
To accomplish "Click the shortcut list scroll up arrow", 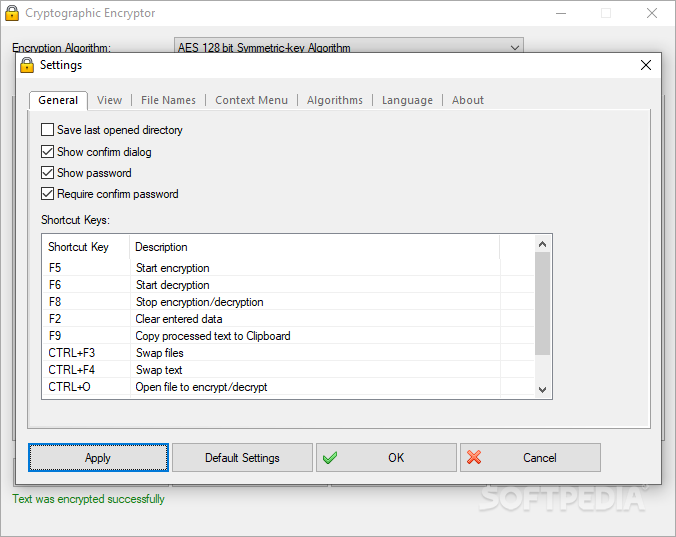I will (x=542, y=244).
